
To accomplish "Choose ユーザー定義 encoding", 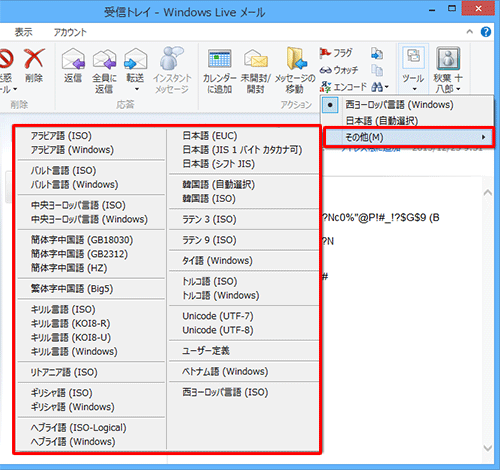I will pos(206,350).
